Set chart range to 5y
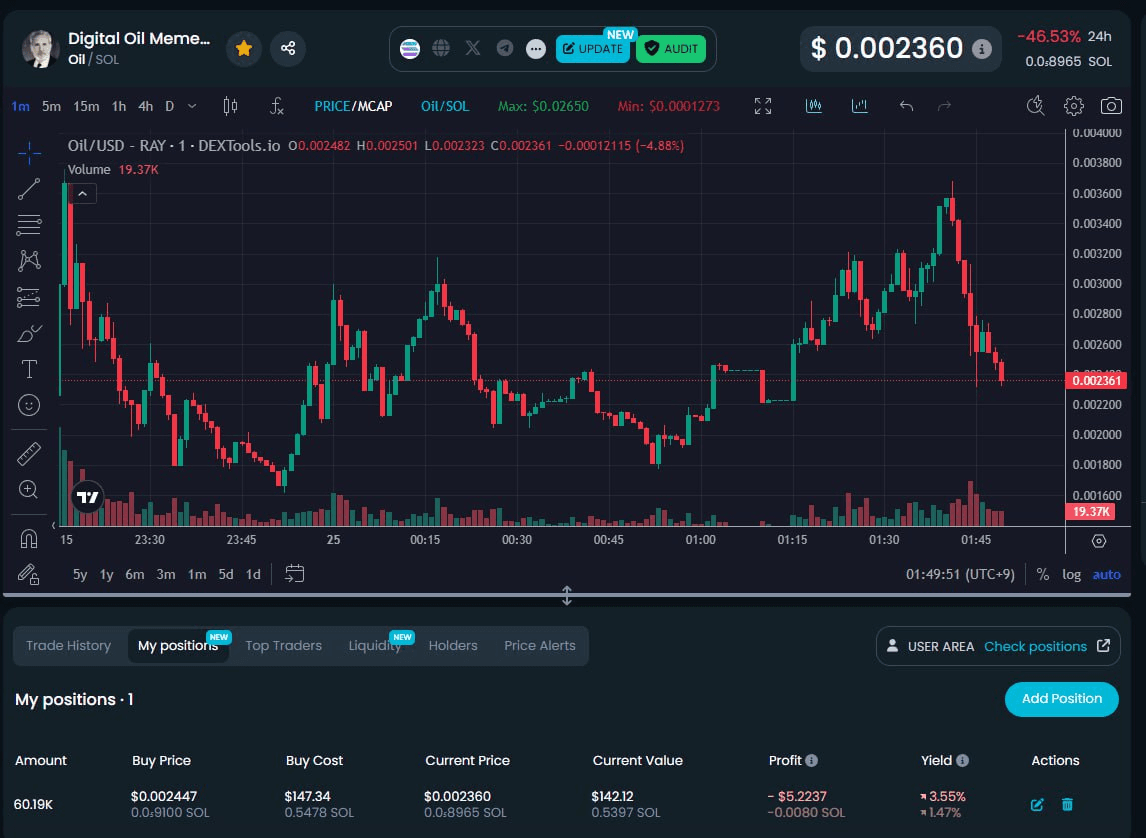 [x=80, y=574]
